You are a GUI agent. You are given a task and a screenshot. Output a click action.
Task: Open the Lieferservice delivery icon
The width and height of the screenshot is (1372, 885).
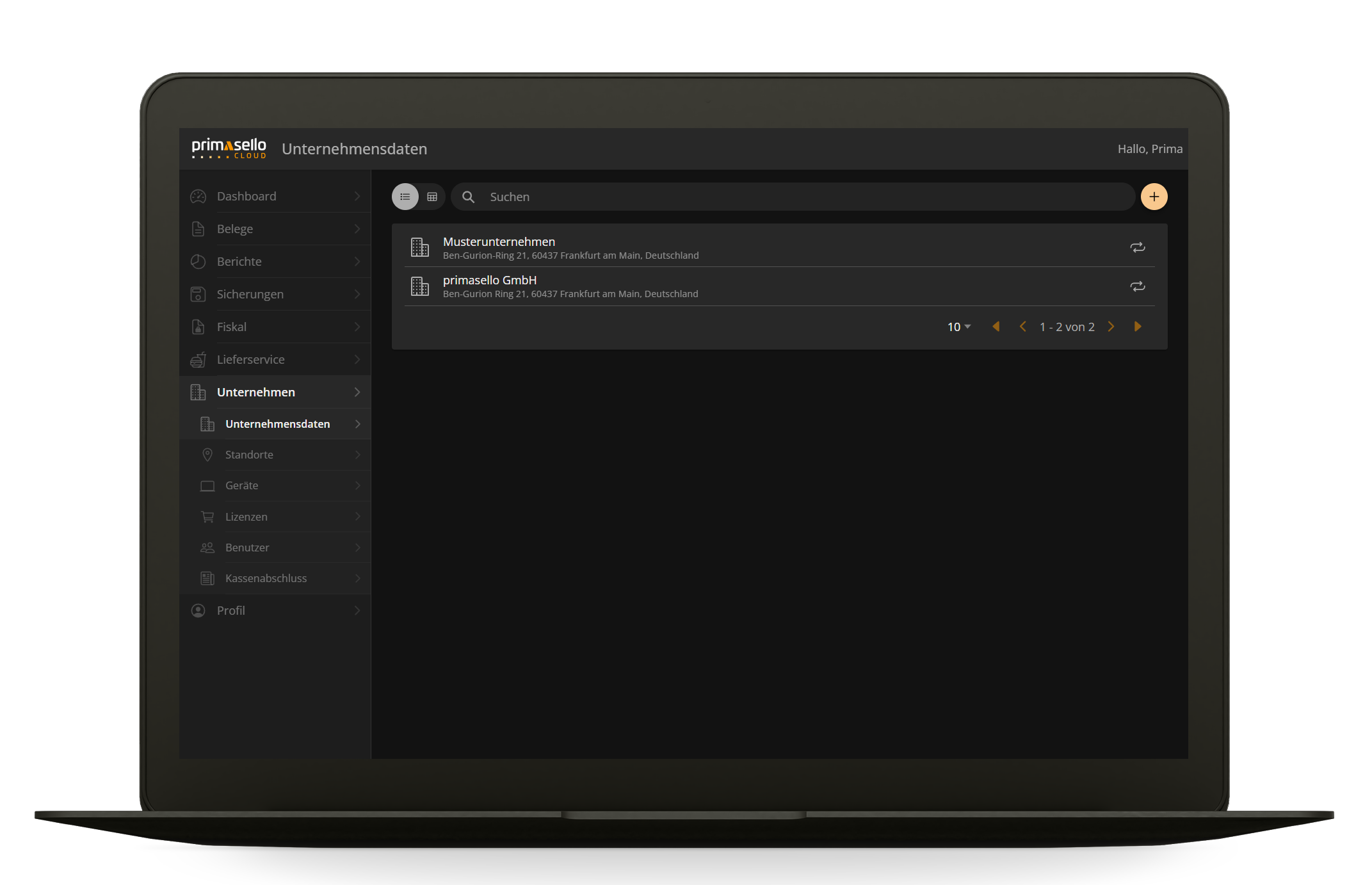198,359
